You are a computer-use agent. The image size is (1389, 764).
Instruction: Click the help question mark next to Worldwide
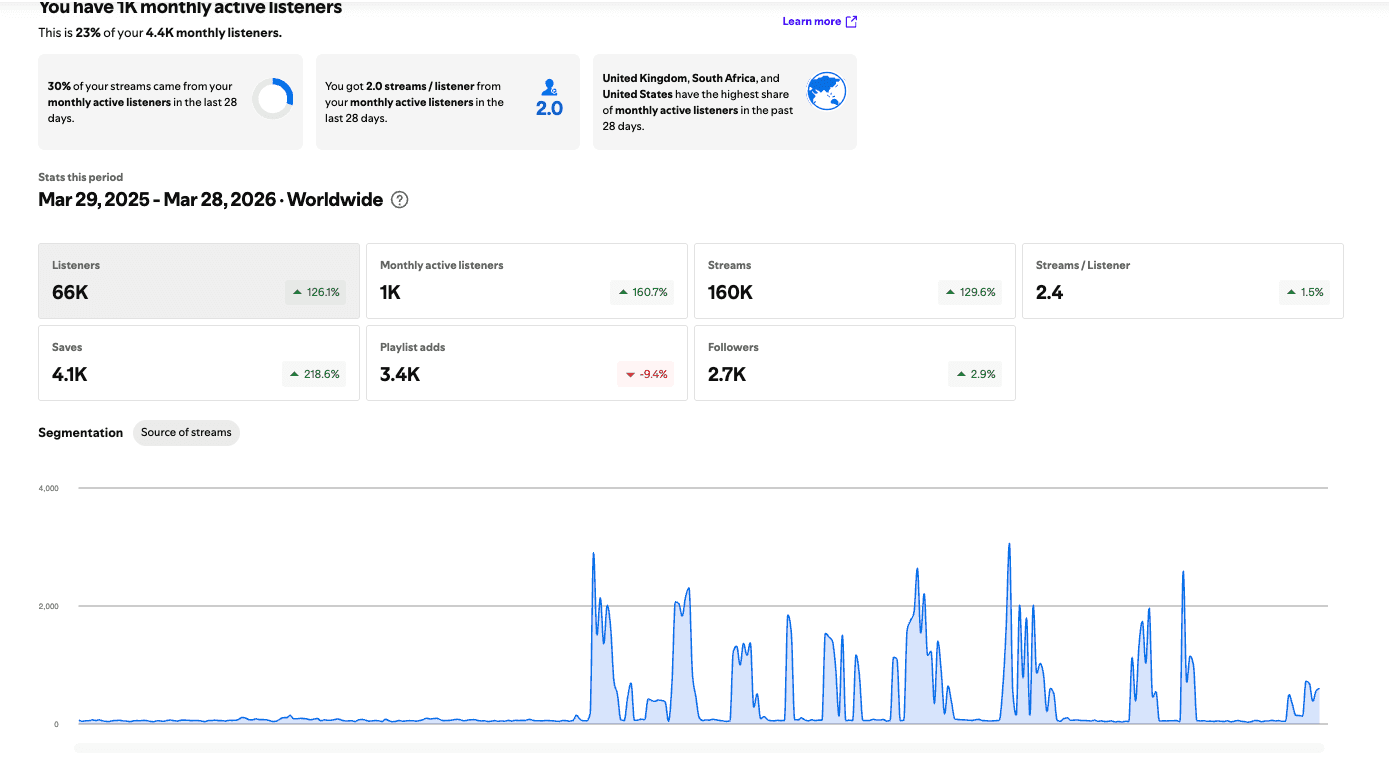(400, 199)
